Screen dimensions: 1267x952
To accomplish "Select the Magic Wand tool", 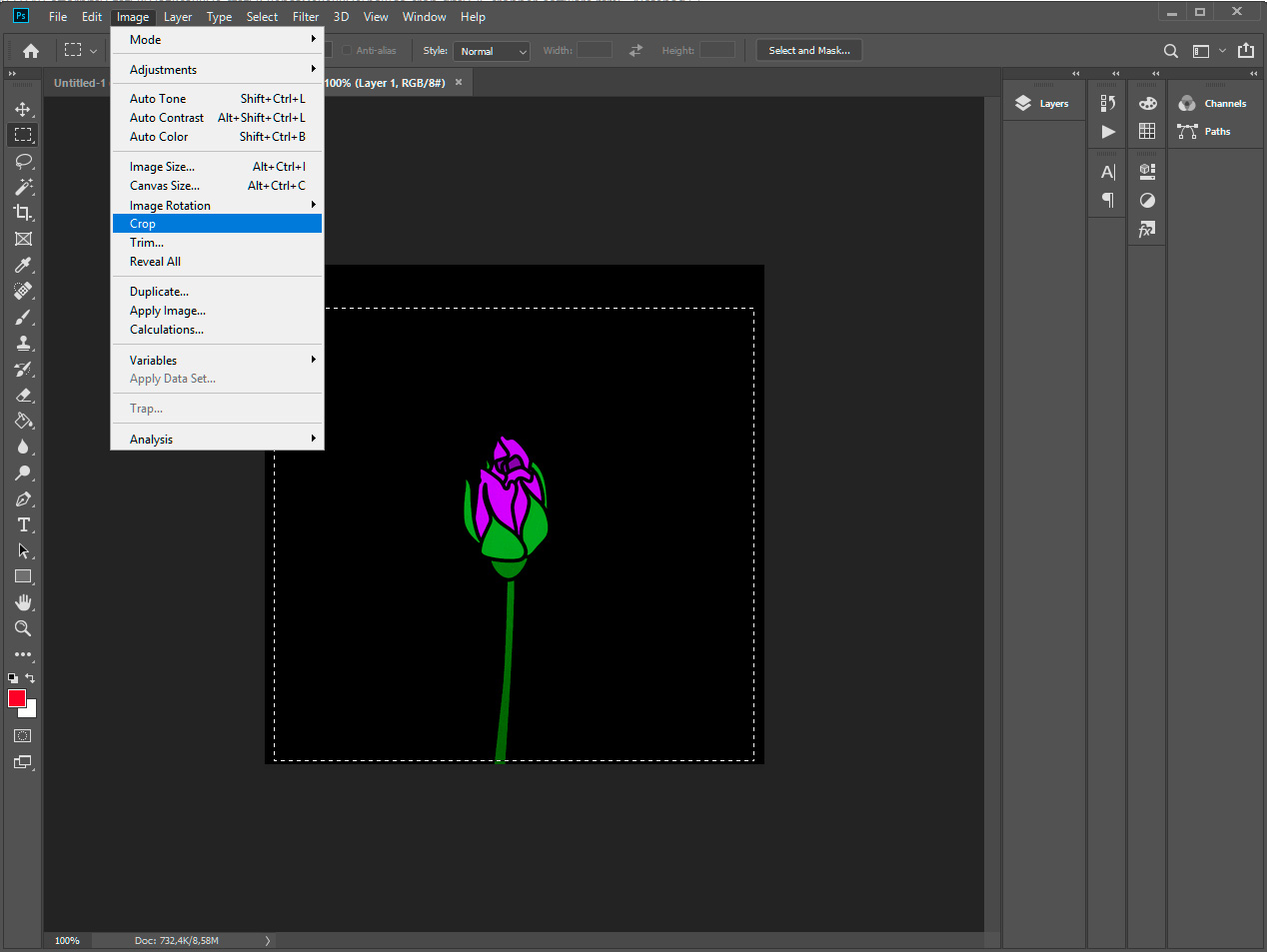I will (x=23, y=187).
